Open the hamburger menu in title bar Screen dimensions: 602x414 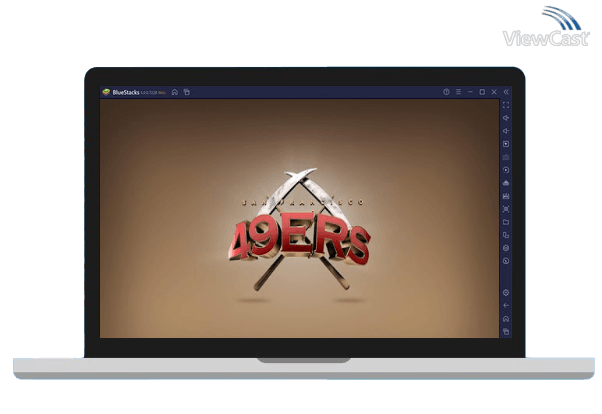tap(458, 92)
